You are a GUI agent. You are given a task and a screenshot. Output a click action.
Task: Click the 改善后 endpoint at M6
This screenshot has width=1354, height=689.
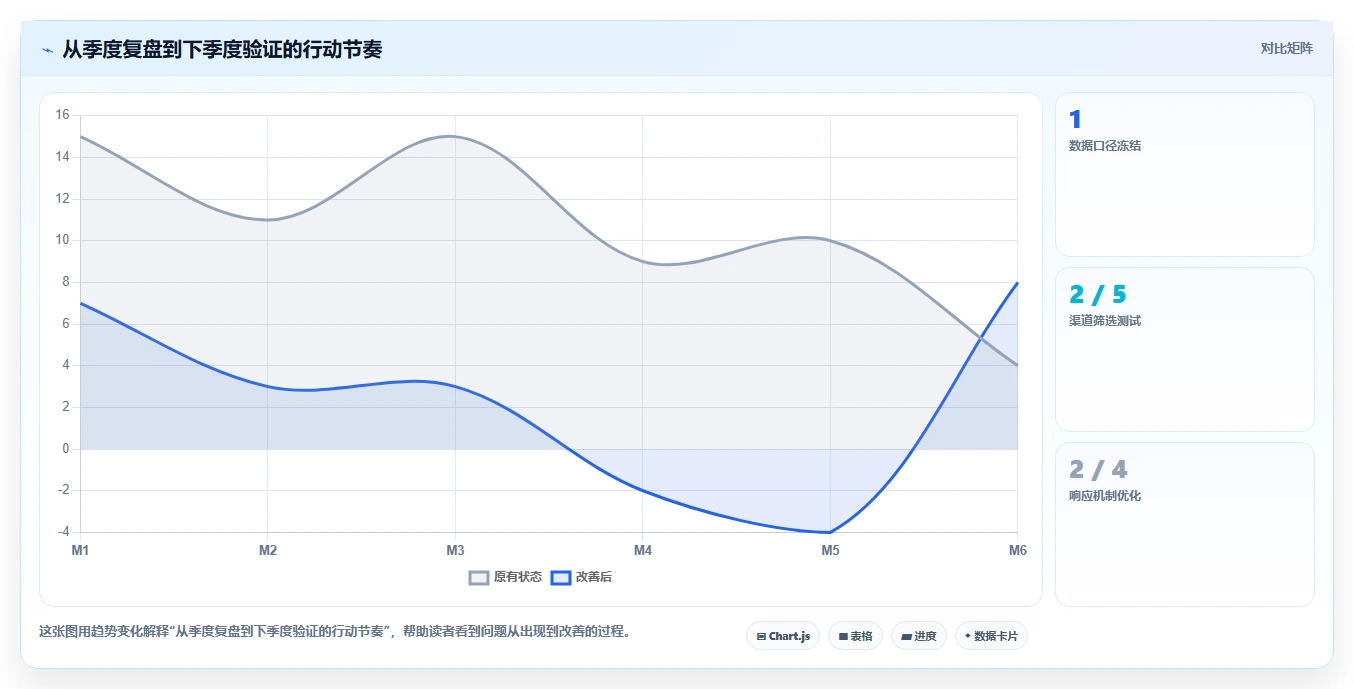1017,282
